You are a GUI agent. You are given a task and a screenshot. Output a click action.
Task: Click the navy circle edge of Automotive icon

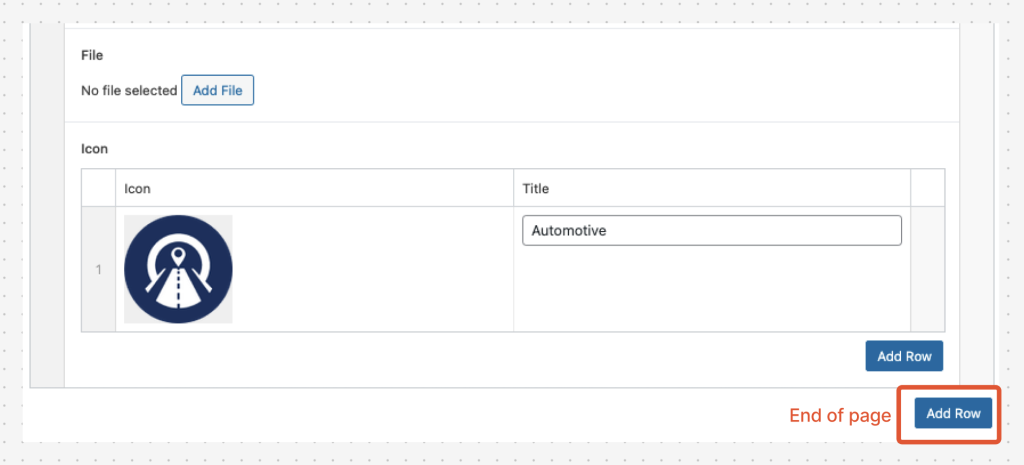point(132,269)
